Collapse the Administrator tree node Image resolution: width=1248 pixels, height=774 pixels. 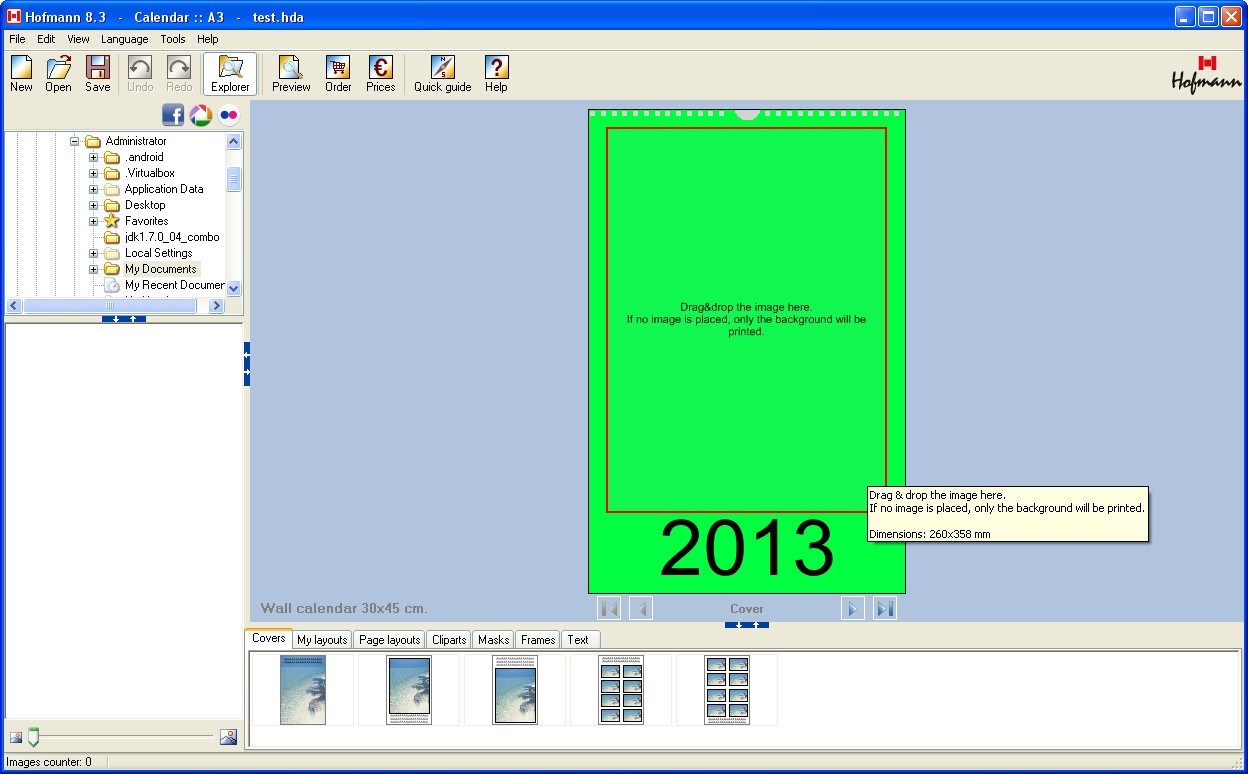[x=74, y=140]
